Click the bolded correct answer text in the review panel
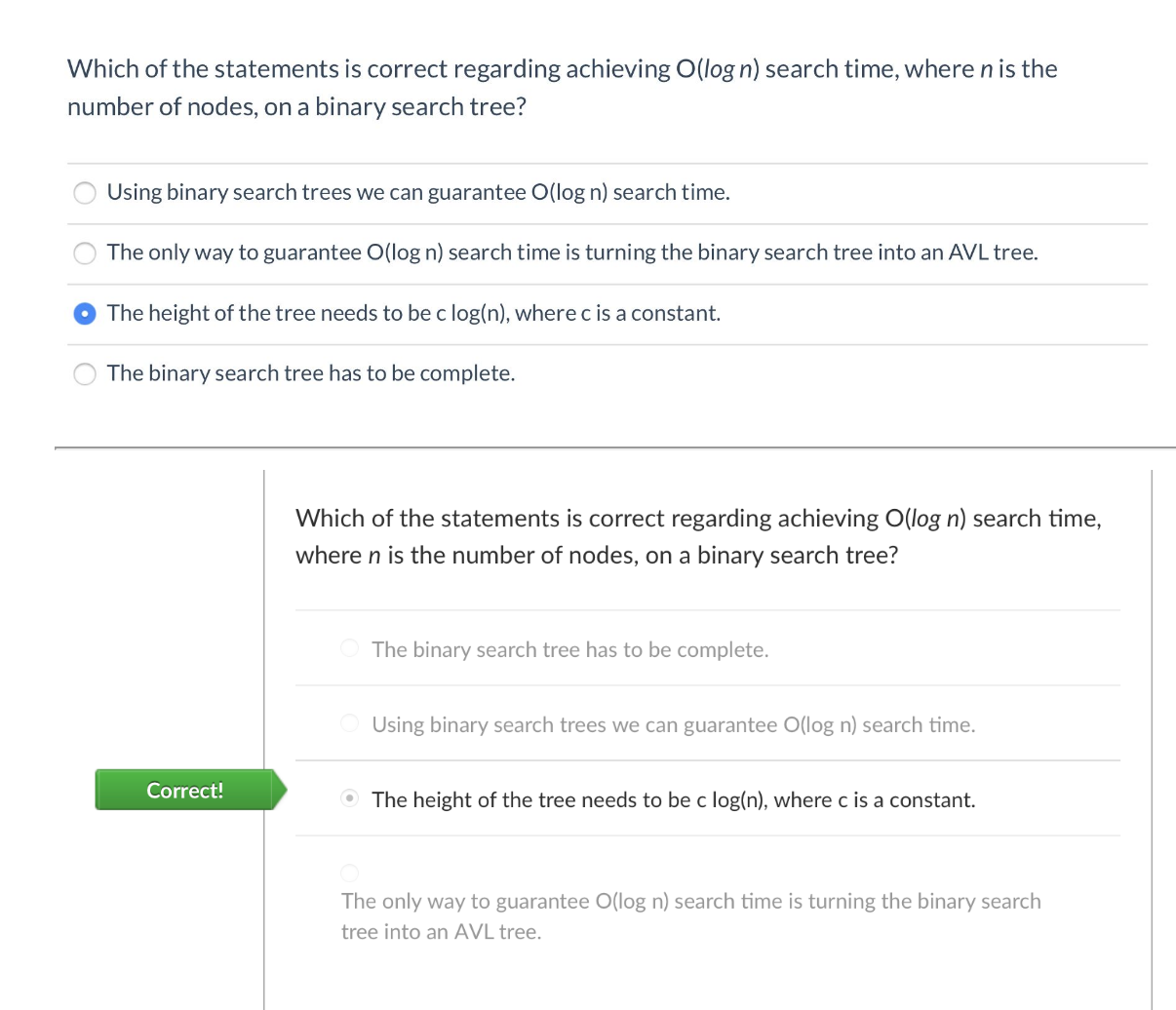 click(673, 798)
